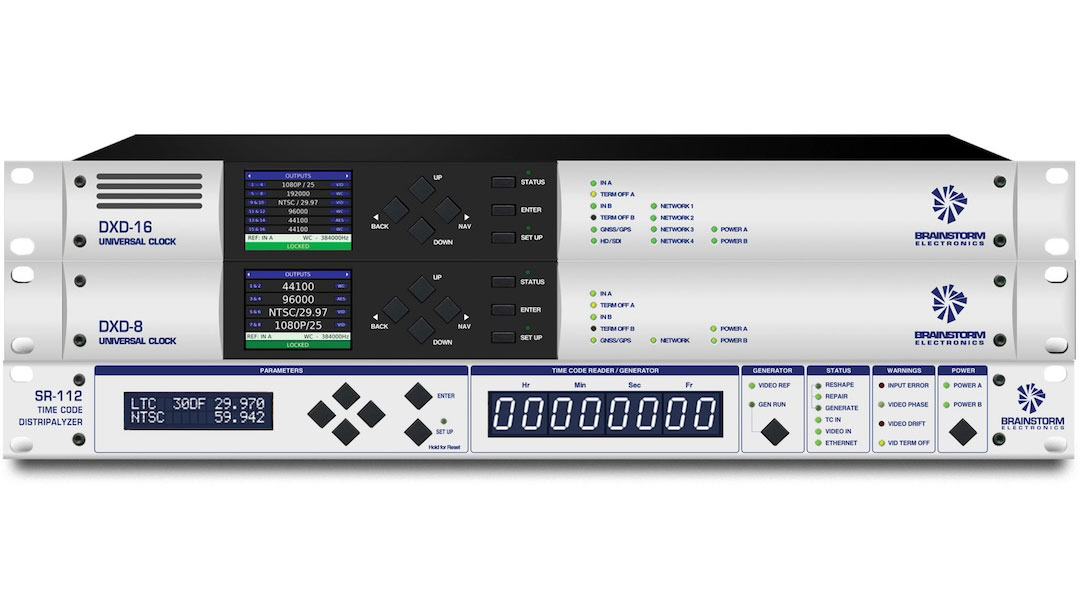Image resolution: width=1080 pixels, height=608 pixels.
Task: Push the UP diamond key on DXD-8
Action: [421, 289]
